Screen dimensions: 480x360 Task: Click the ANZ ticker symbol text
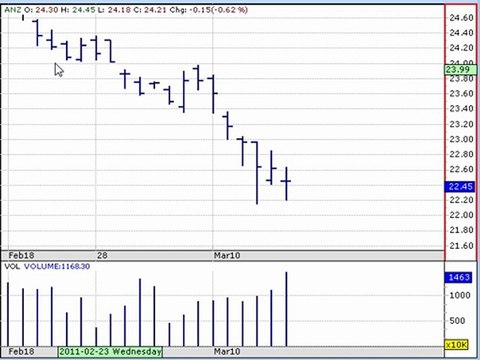tap(13, 10)
